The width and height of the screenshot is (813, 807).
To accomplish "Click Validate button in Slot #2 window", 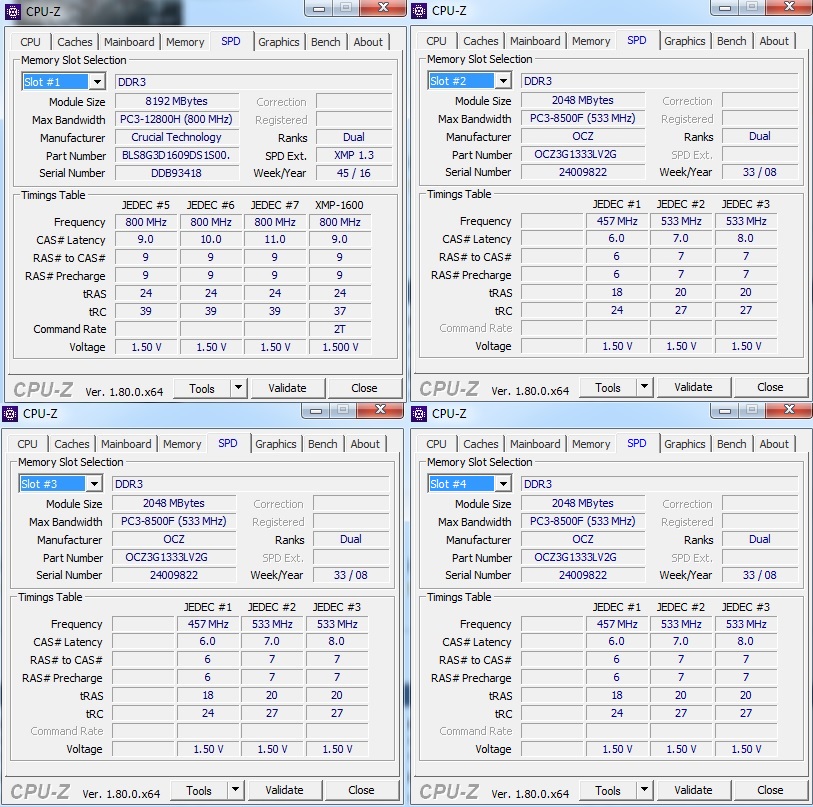I will click(x=693, y=387).
